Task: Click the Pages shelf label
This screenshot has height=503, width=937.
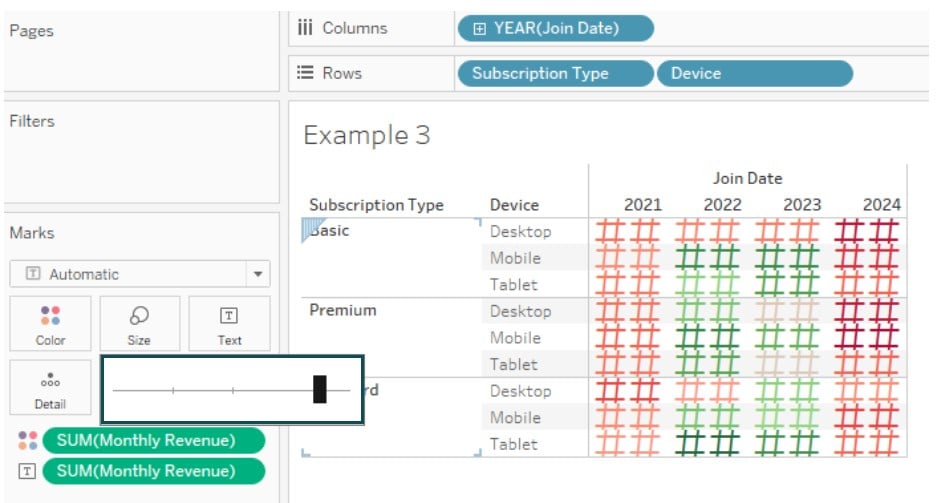Action: click(x=31, y=30)
